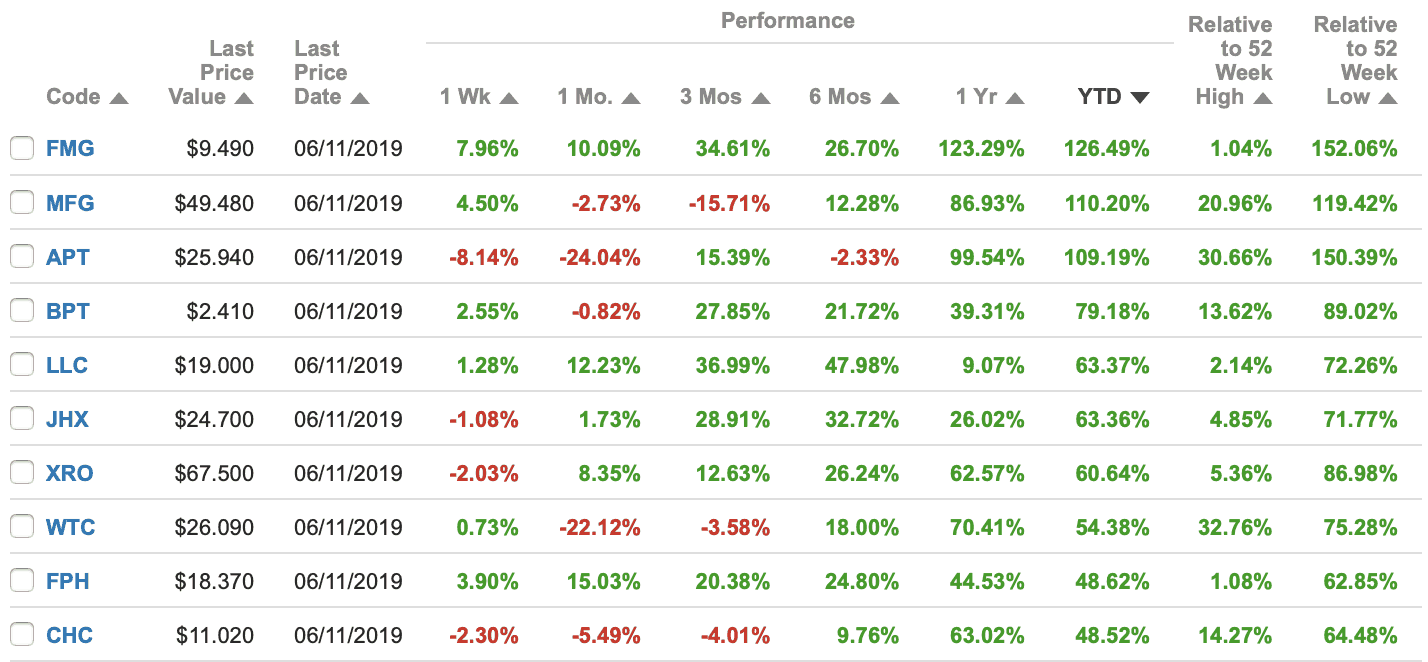Tick the CHC row checkbox

[21, 635]
